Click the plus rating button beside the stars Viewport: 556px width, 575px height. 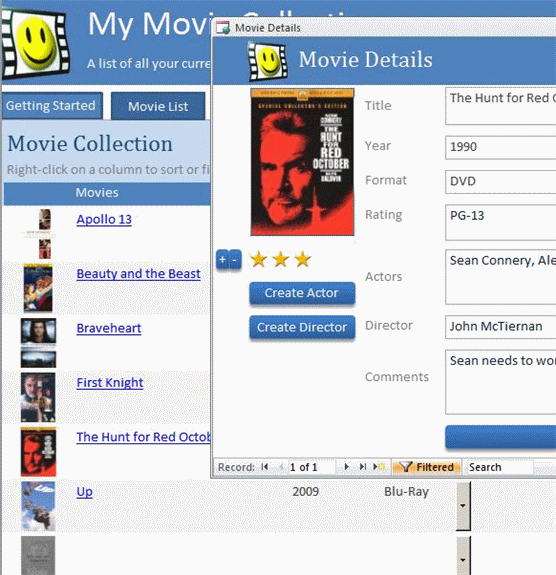[222, 260]
